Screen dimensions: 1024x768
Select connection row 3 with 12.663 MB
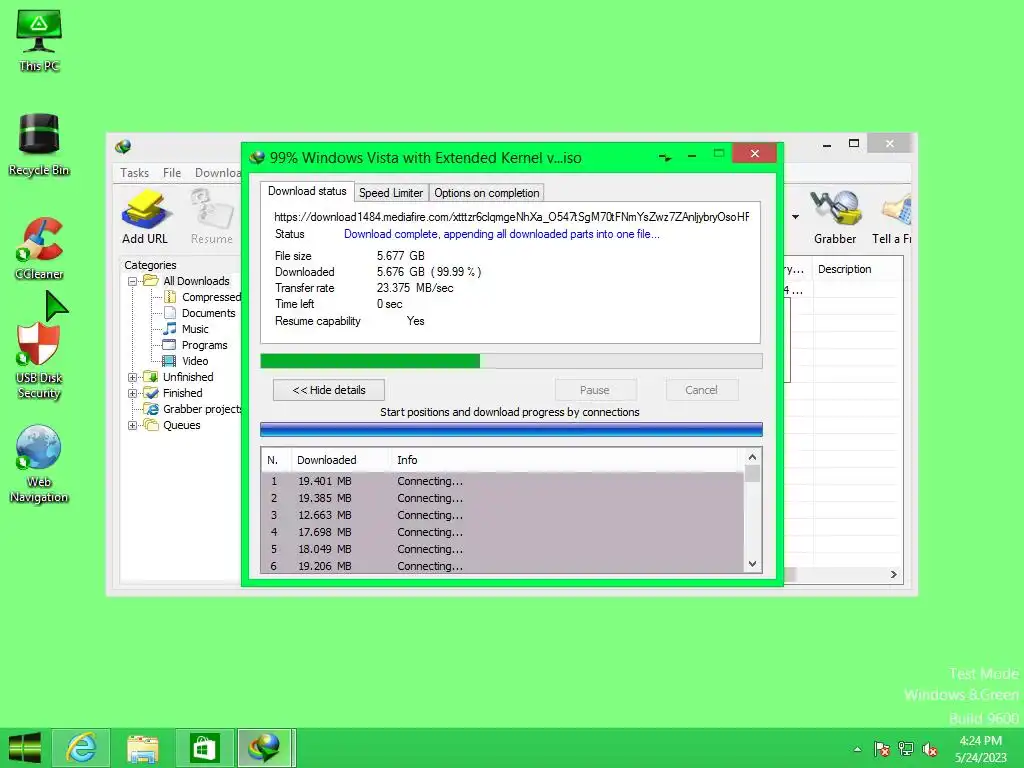pos(502,515)
